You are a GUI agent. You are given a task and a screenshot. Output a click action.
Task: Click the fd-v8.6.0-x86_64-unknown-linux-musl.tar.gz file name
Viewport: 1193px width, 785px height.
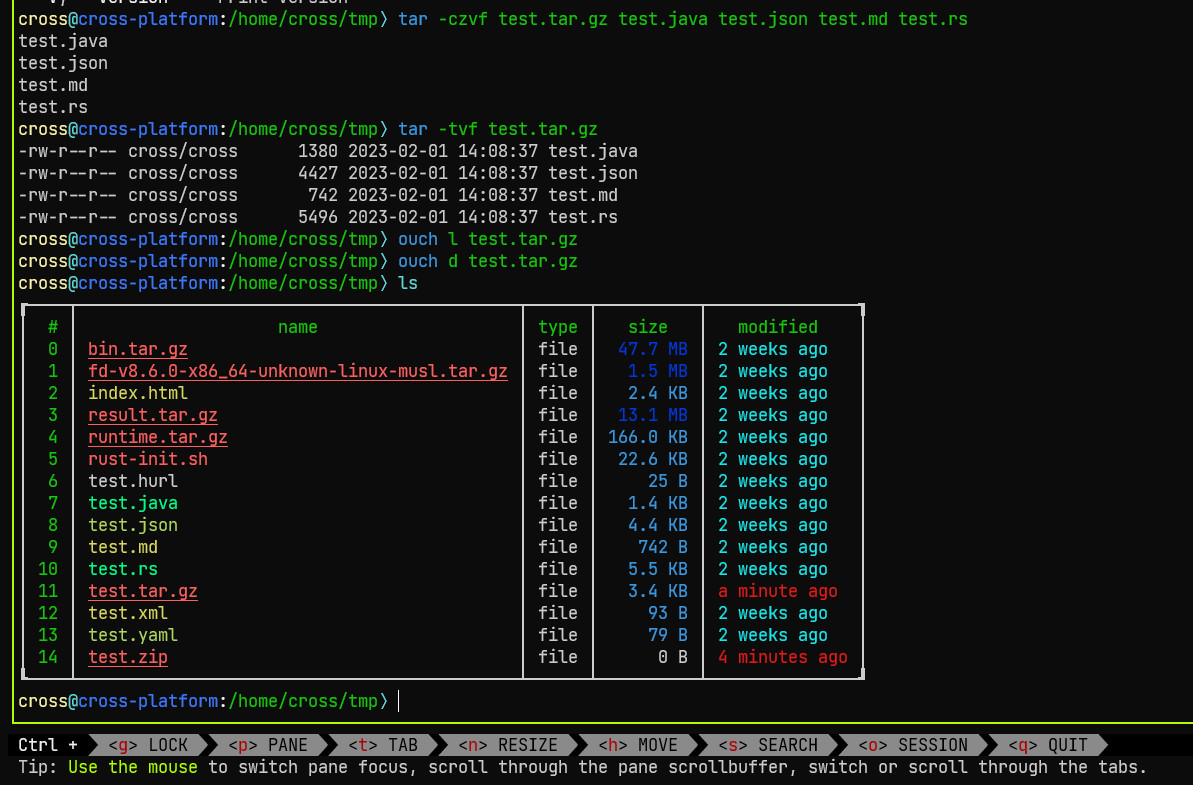(x=297, y=371)
